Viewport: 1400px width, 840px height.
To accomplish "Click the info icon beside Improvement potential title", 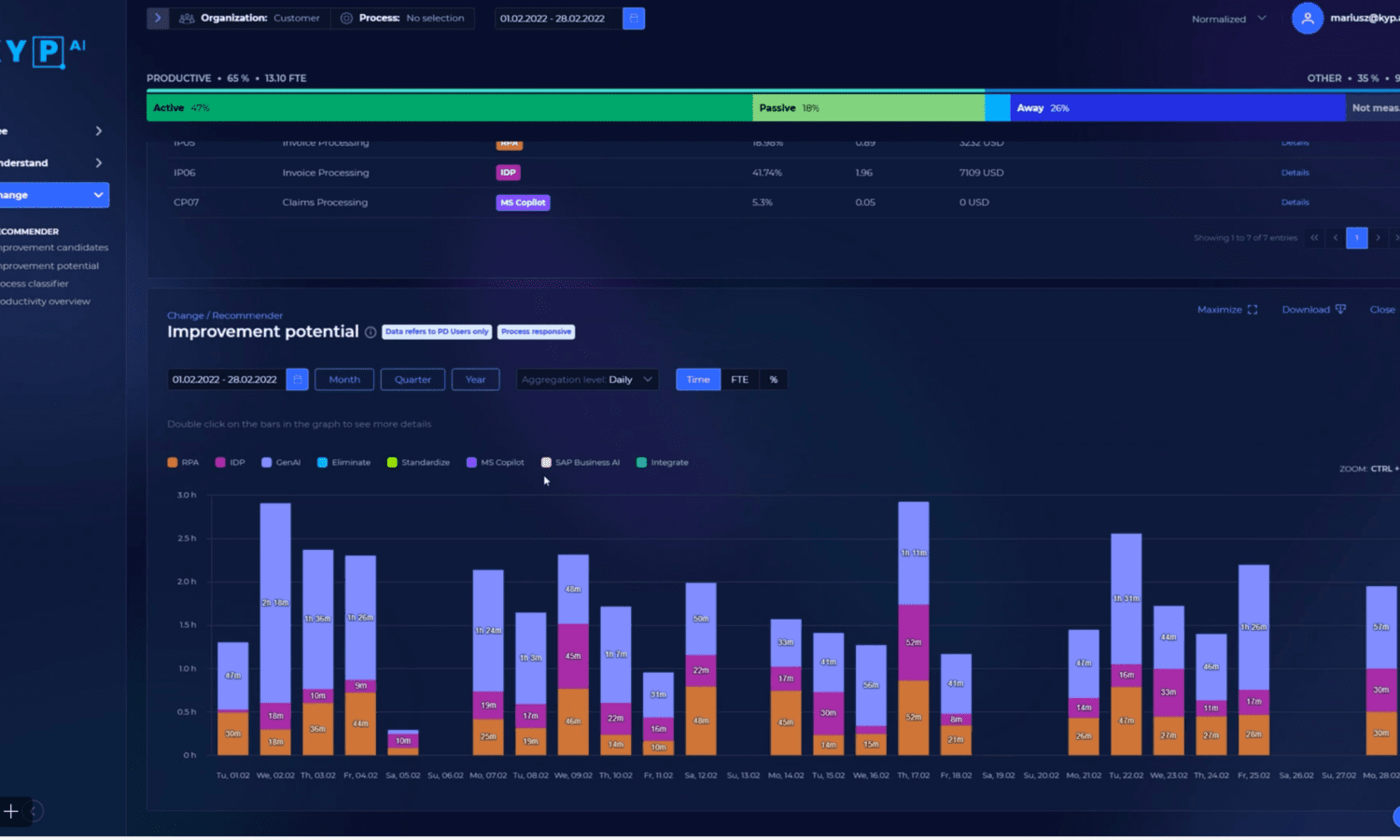I will pos(371,332).
